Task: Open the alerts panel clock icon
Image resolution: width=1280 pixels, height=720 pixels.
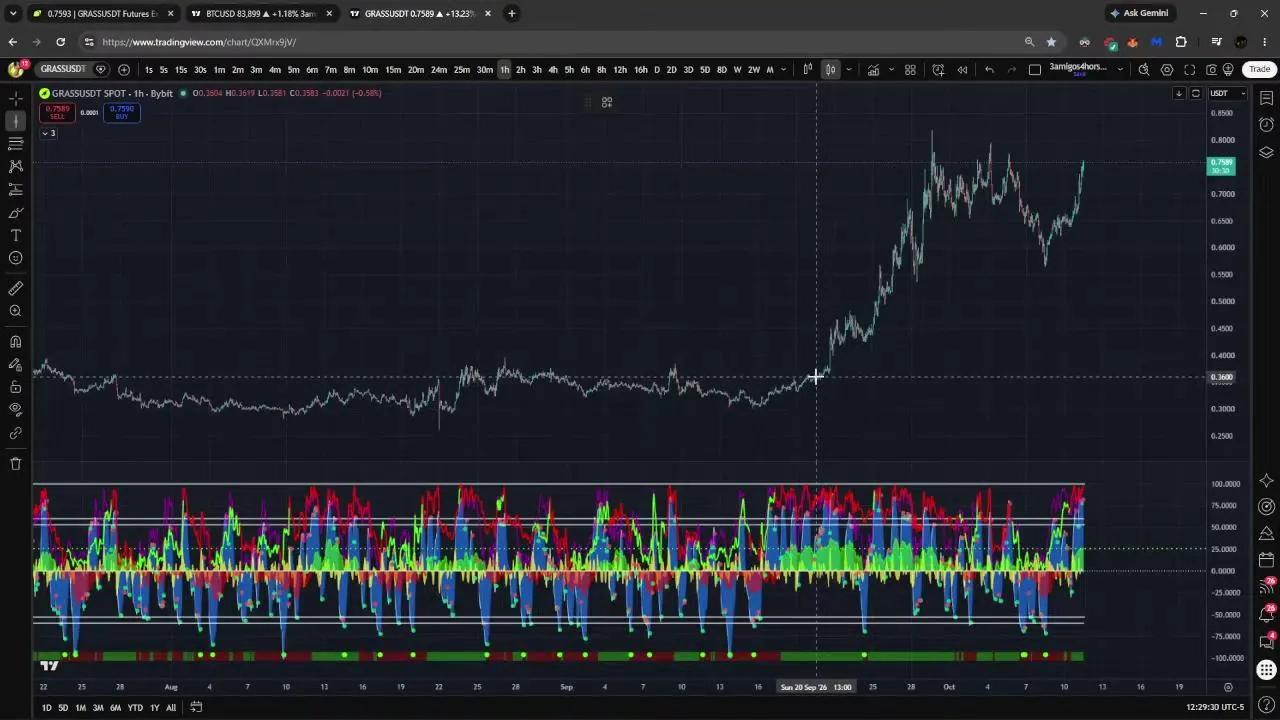Action: click(x=1266, y=125)
